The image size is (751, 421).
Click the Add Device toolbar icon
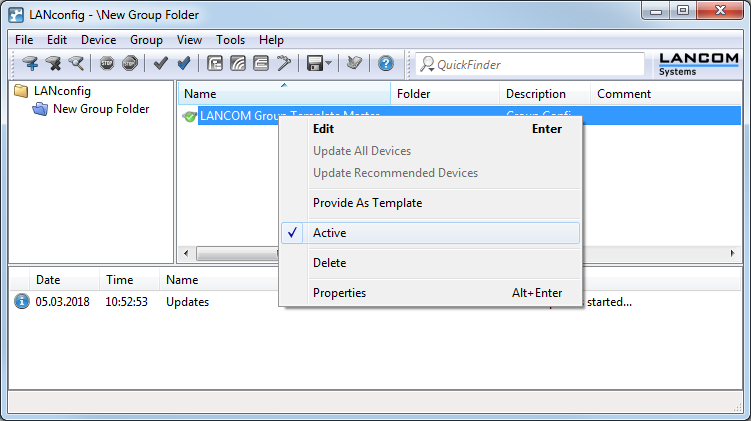[x=30, y=64]
